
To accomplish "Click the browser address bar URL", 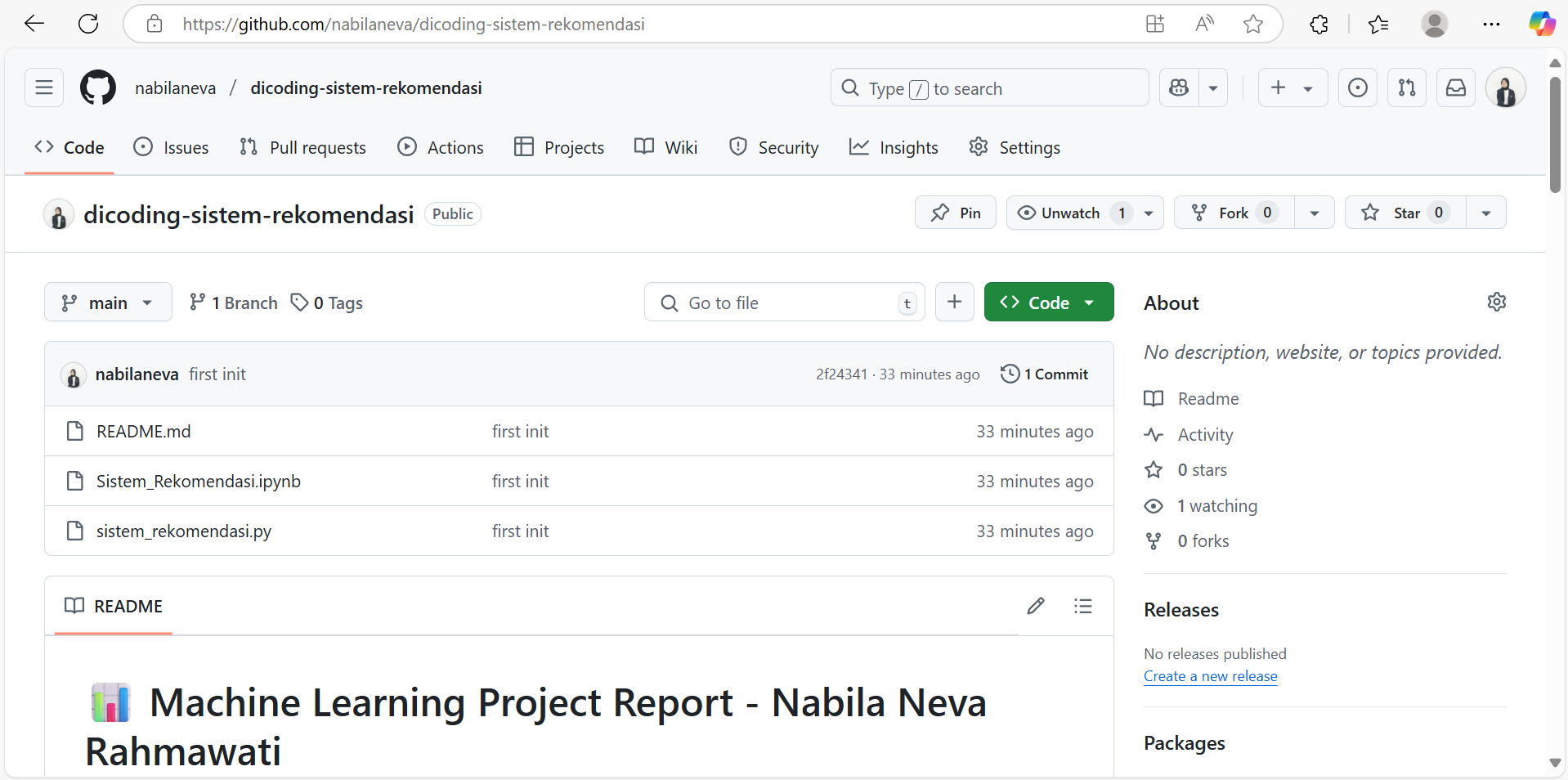I will 414,24.
